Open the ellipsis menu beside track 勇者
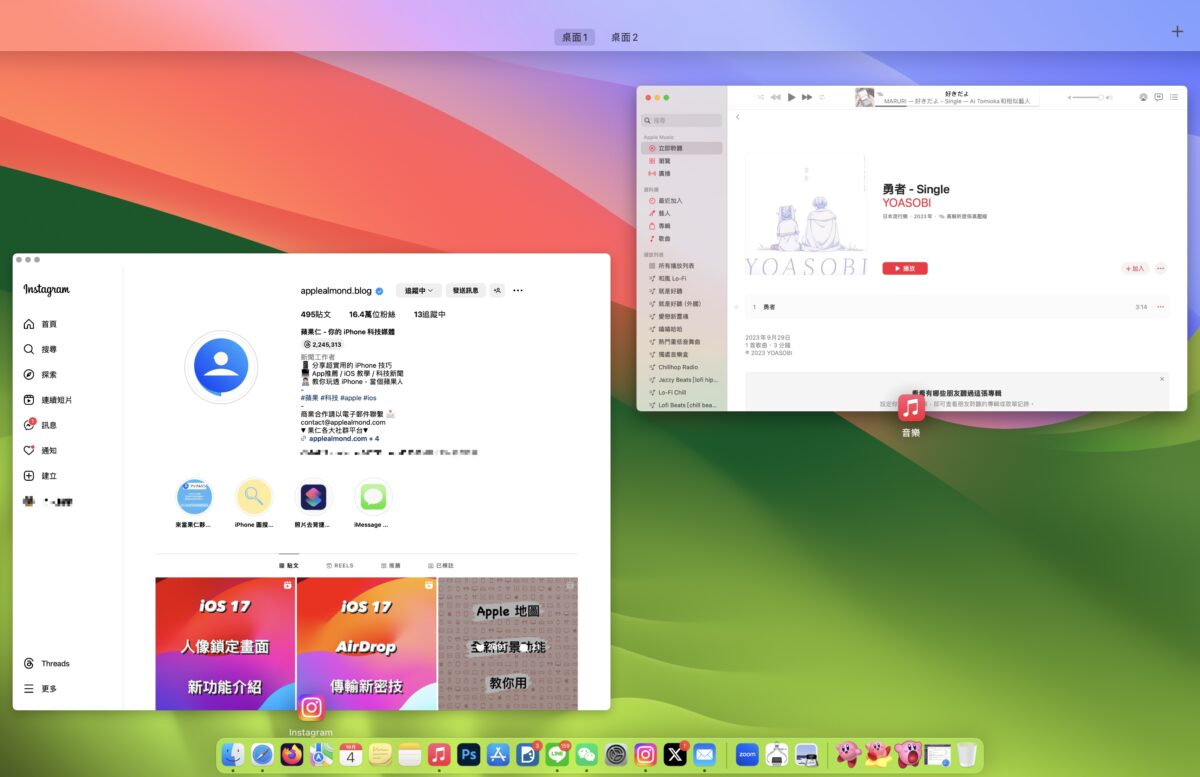 click(x=1160, y=306)
